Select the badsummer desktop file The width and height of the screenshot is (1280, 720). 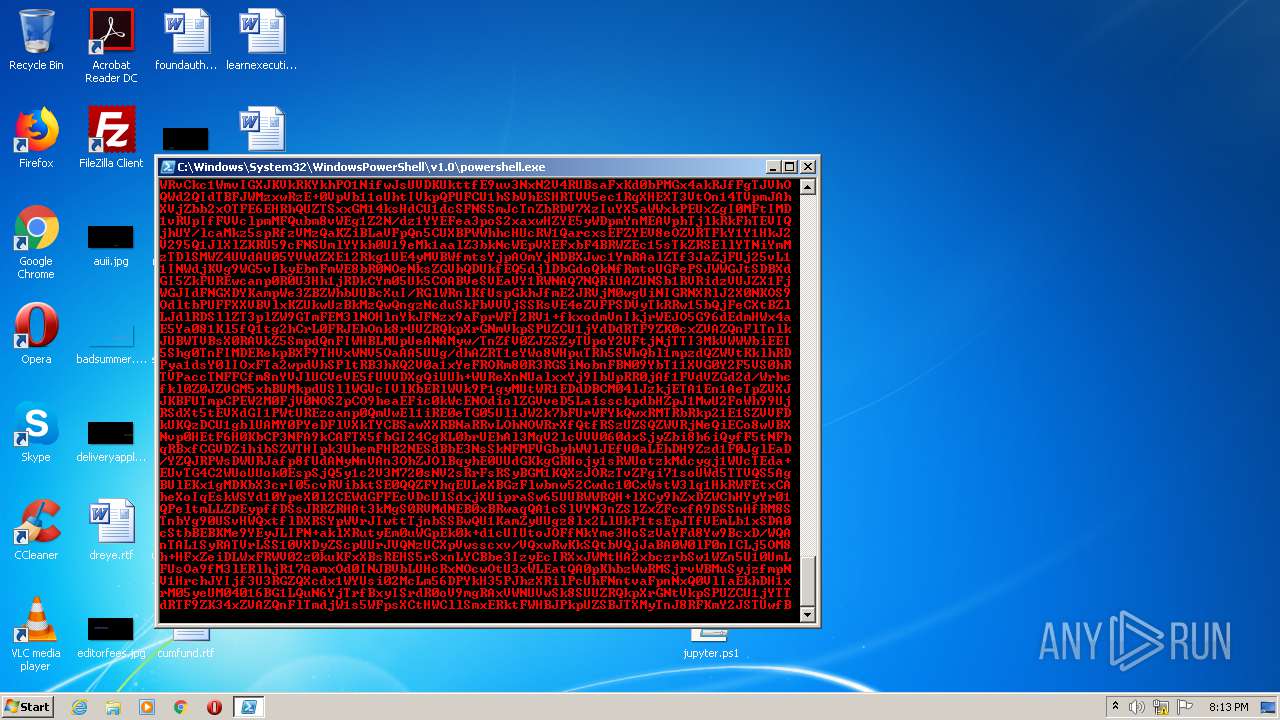(x=111, y=343)
